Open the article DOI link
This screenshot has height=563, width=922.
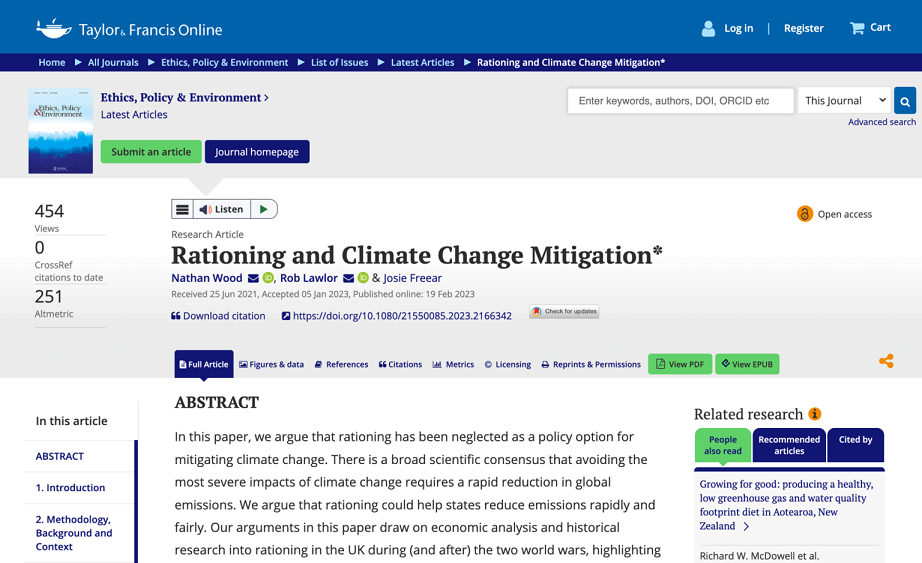(402, 316)
